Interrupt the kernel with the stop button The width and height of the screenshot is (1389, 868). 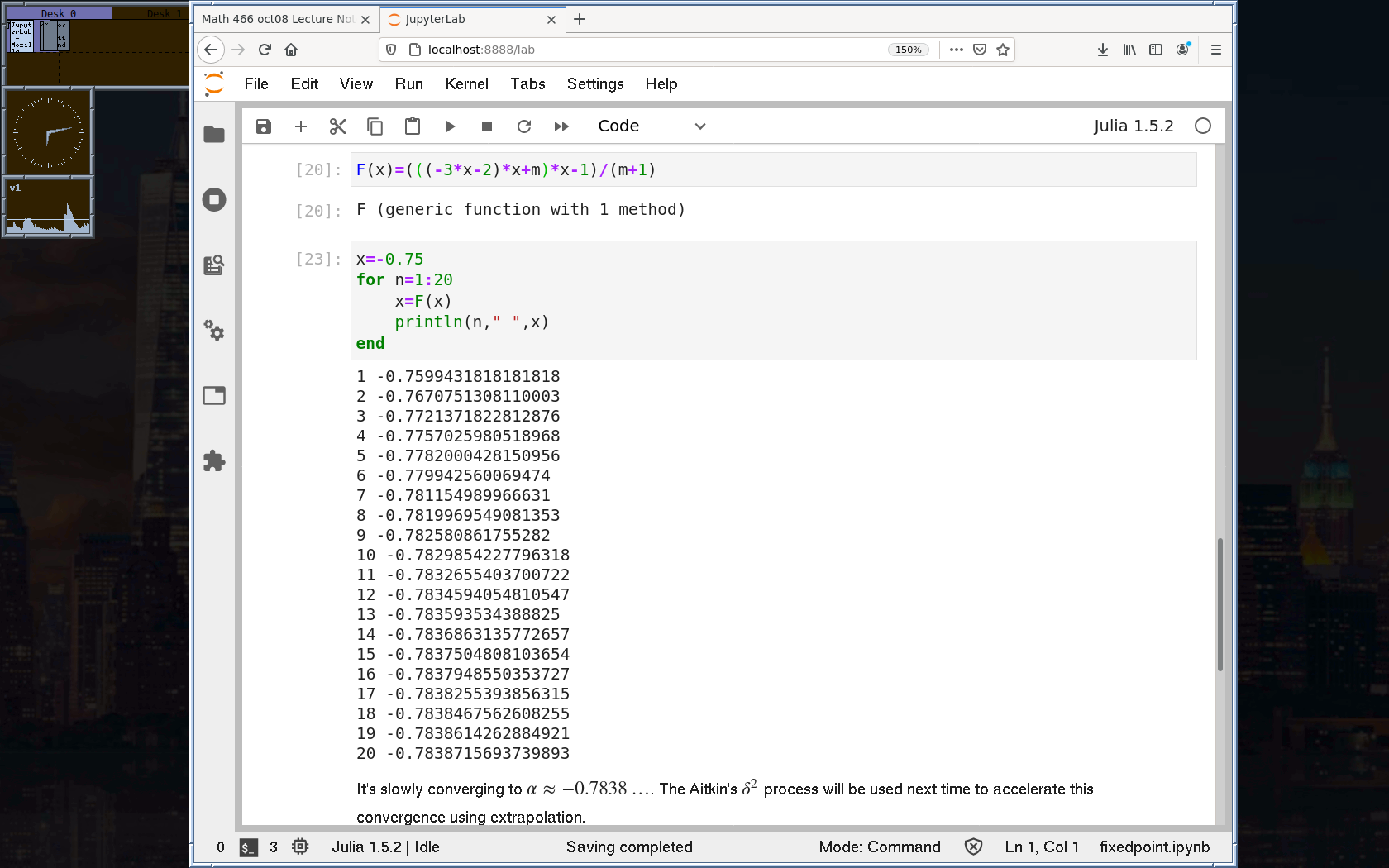(487, 126)
